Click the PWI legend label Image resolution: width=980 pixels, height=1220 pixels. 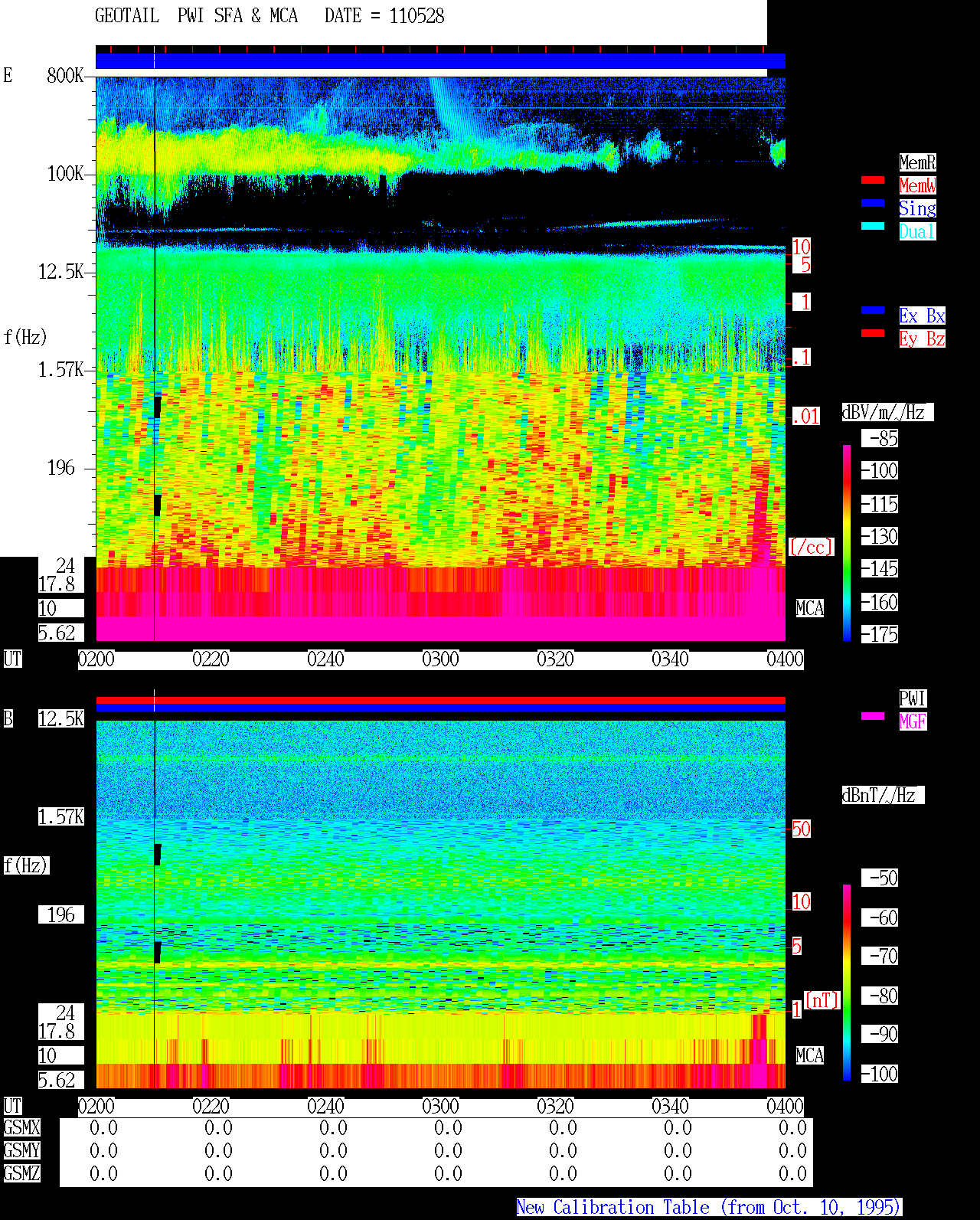pyautogui.click(x=913, y=698)
